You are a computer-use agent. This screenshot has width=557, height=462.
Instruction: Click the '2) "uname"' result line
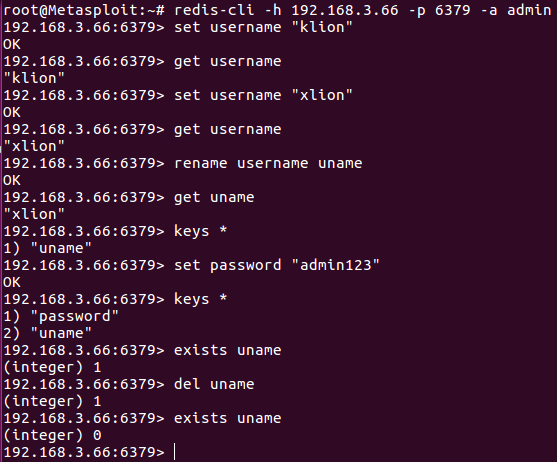pyautogui.click(x=47, y=333)
